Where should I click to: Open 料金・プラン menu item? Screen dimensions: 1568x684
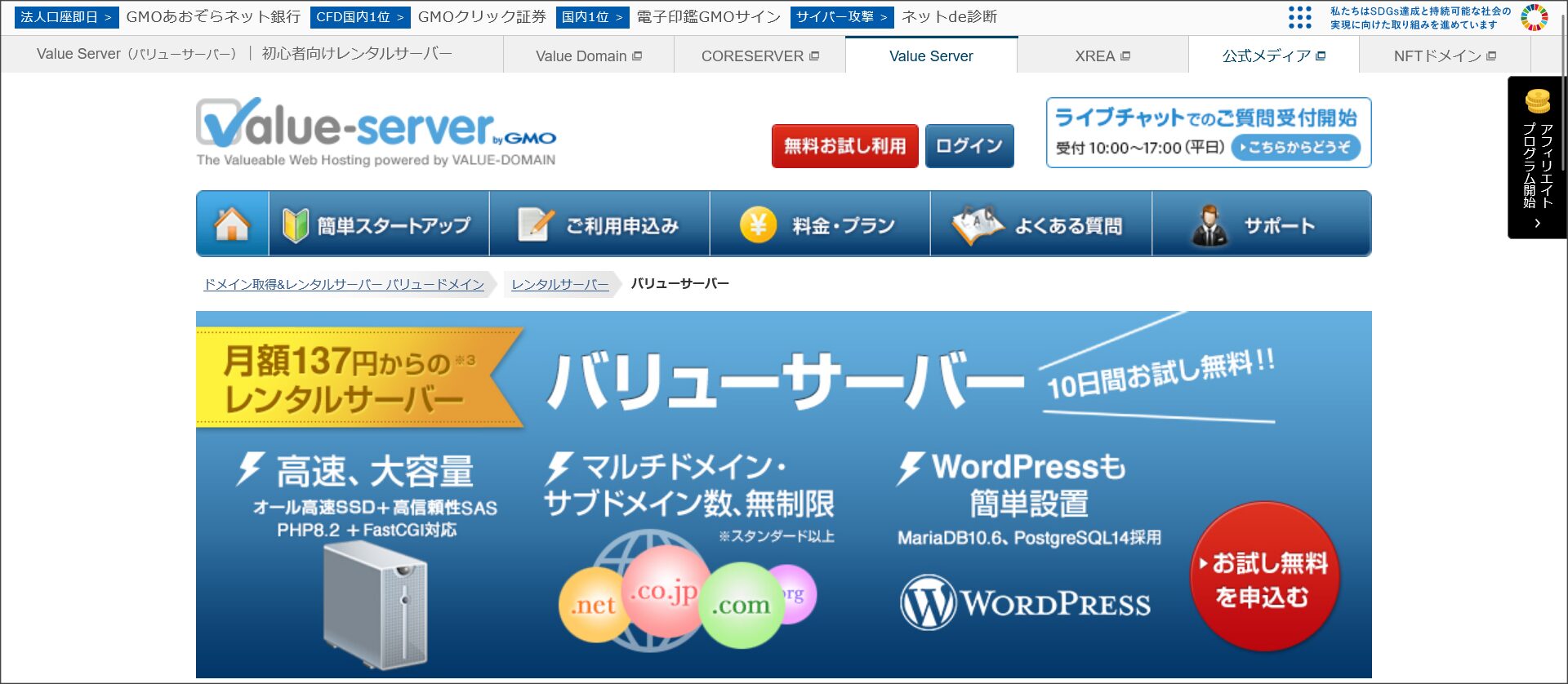click(x=820, y=224)
